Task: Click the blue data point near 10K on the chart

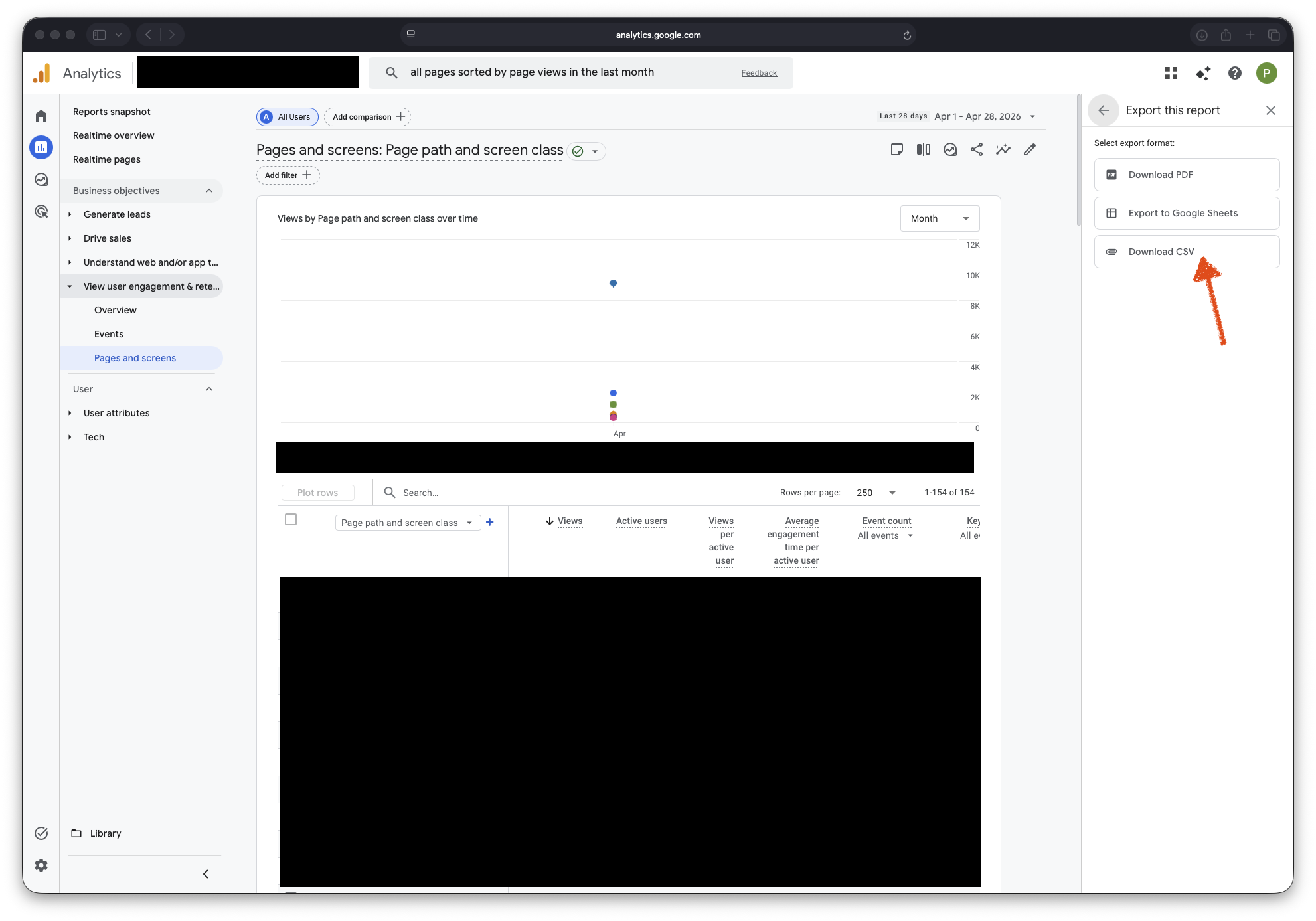Action: point(614,284)
